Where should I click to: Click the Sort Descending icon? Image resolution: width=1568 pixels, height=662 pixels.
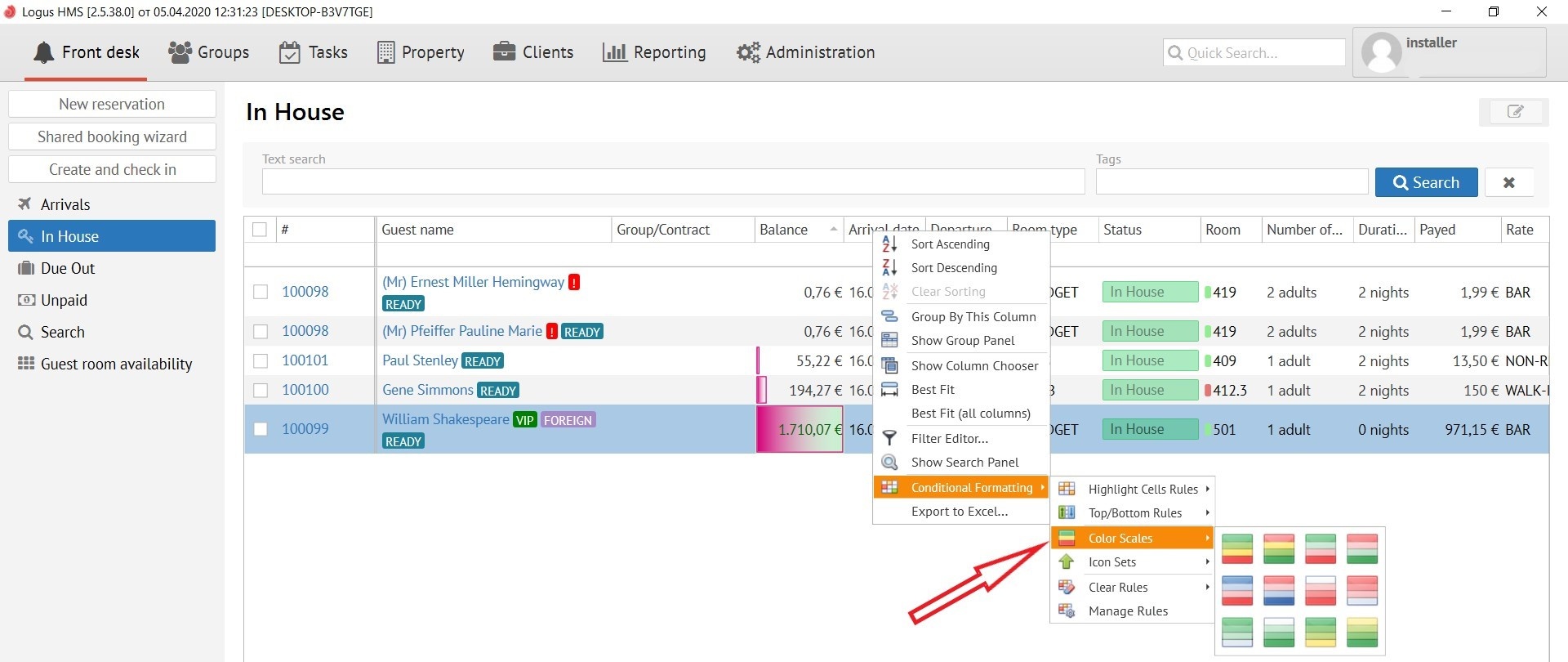(889, 267)
